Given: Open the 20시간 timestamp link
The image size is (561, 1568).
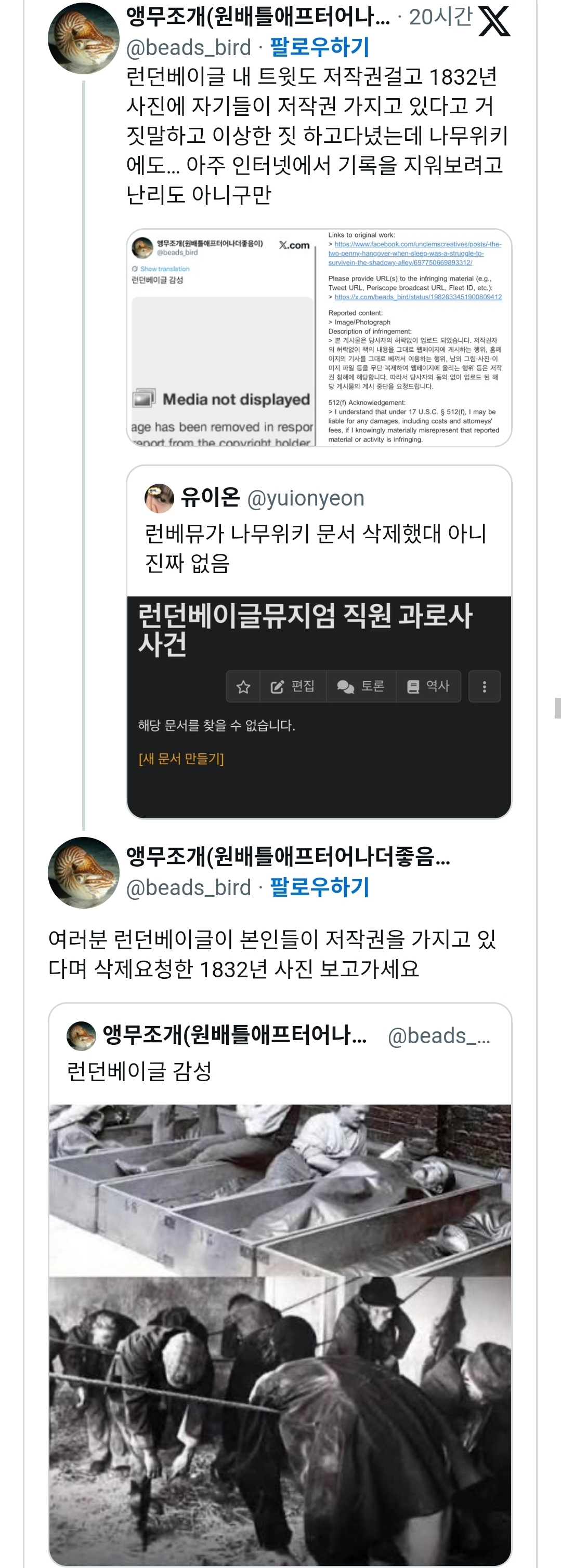Looking at the screenshot, I should click(x=440, y=17).
